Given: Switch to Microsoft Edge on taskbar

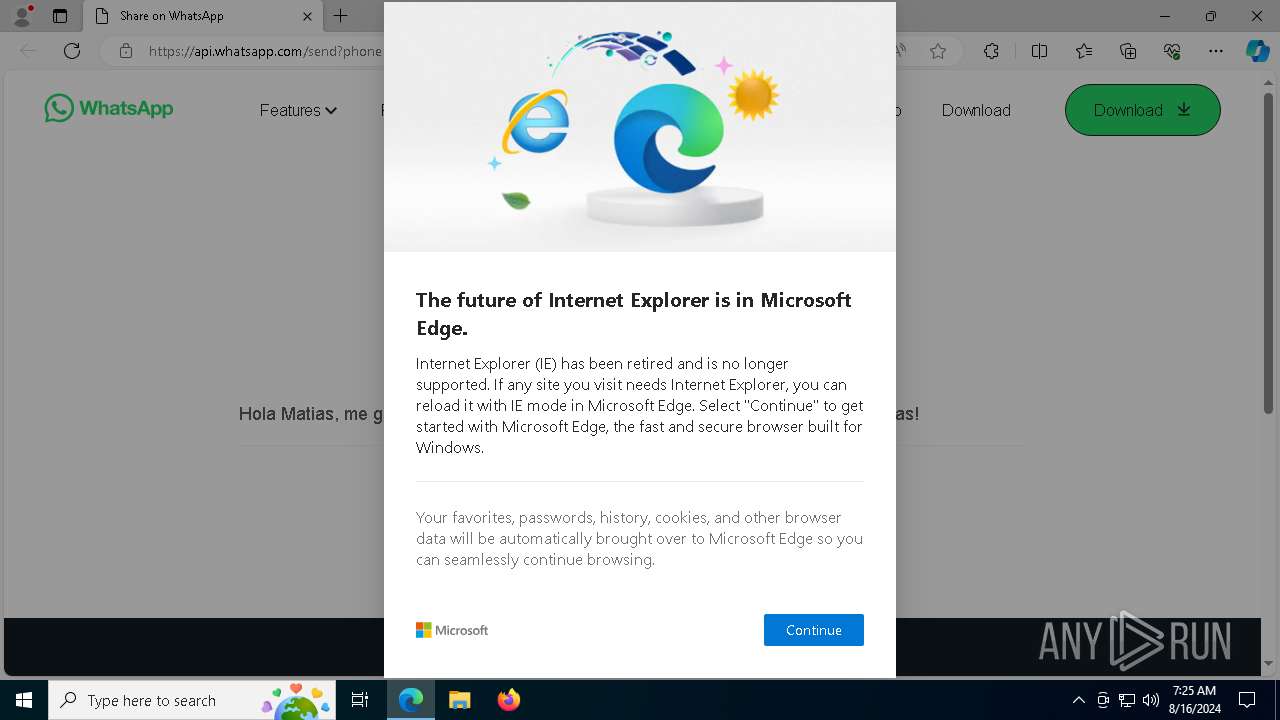Looking at the screenshot, I should click(x=411, y=700).
